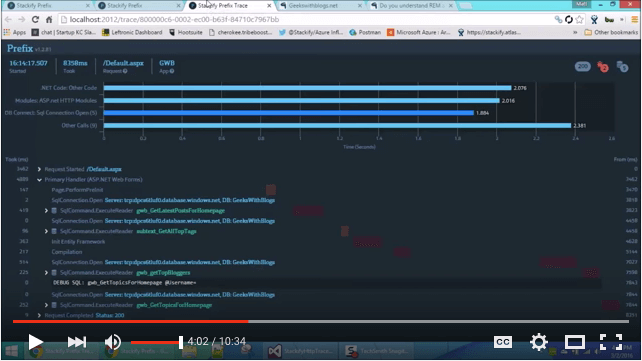Click the localhost address bar

click(307, 20)
